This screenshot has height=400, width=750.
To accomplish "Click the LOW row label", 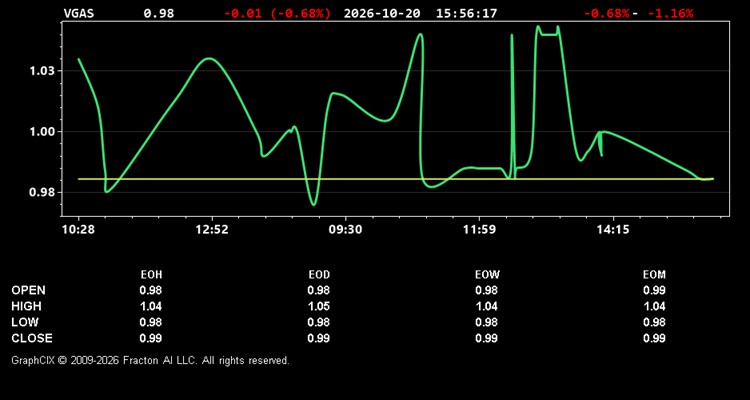I will point(25,322).
